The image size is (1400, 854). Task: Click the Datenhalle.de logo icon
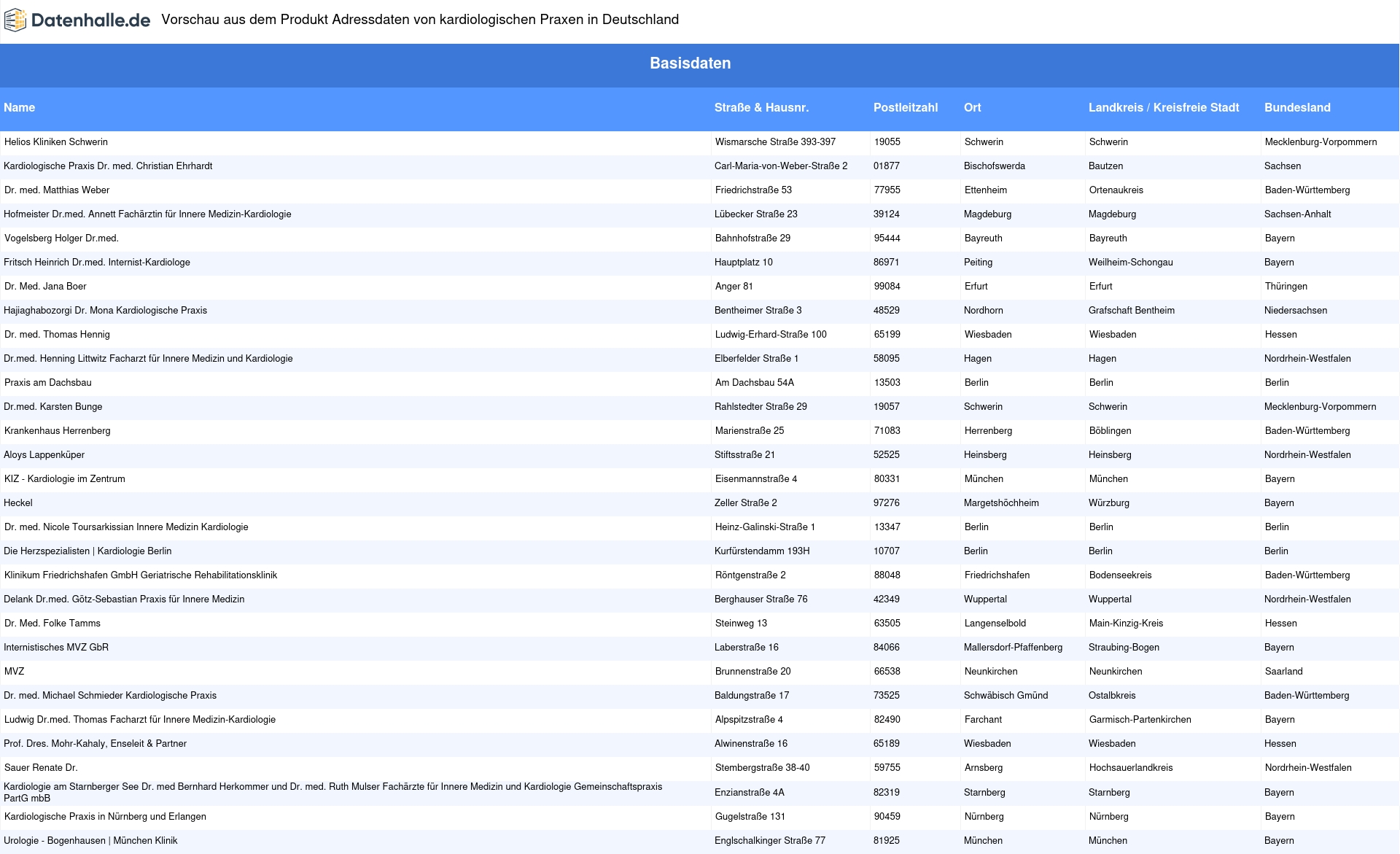(15, 20)
